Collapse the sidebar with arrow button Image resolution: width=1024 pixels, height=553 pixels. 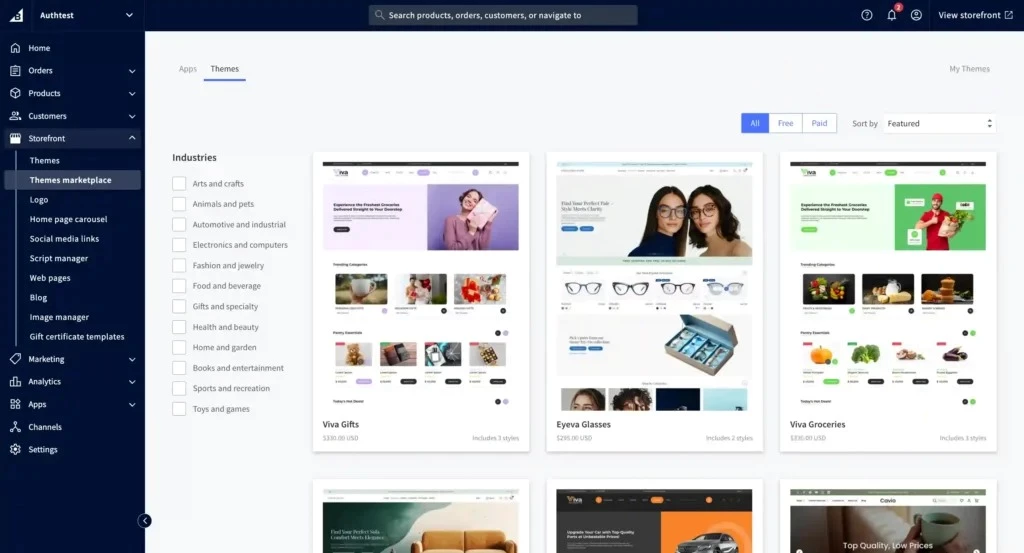(145, 520)
